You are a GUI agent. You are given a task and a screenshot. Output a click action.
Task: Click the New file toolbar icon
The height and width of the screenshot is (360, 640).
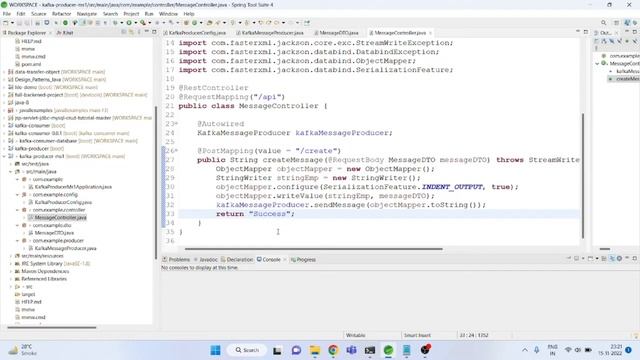(x=6, y=23)
